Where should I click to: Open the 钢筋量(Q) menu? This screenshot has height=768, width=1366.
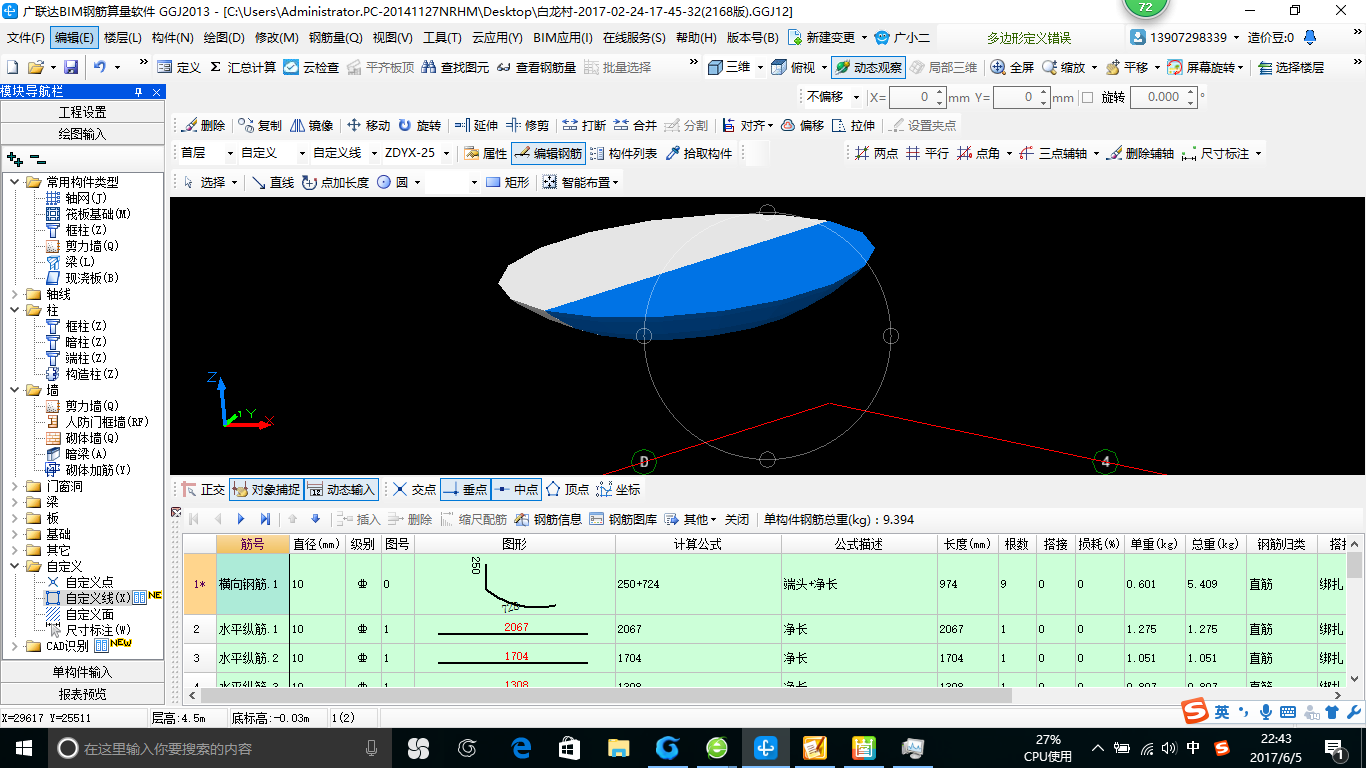click(x=335, y=38)
